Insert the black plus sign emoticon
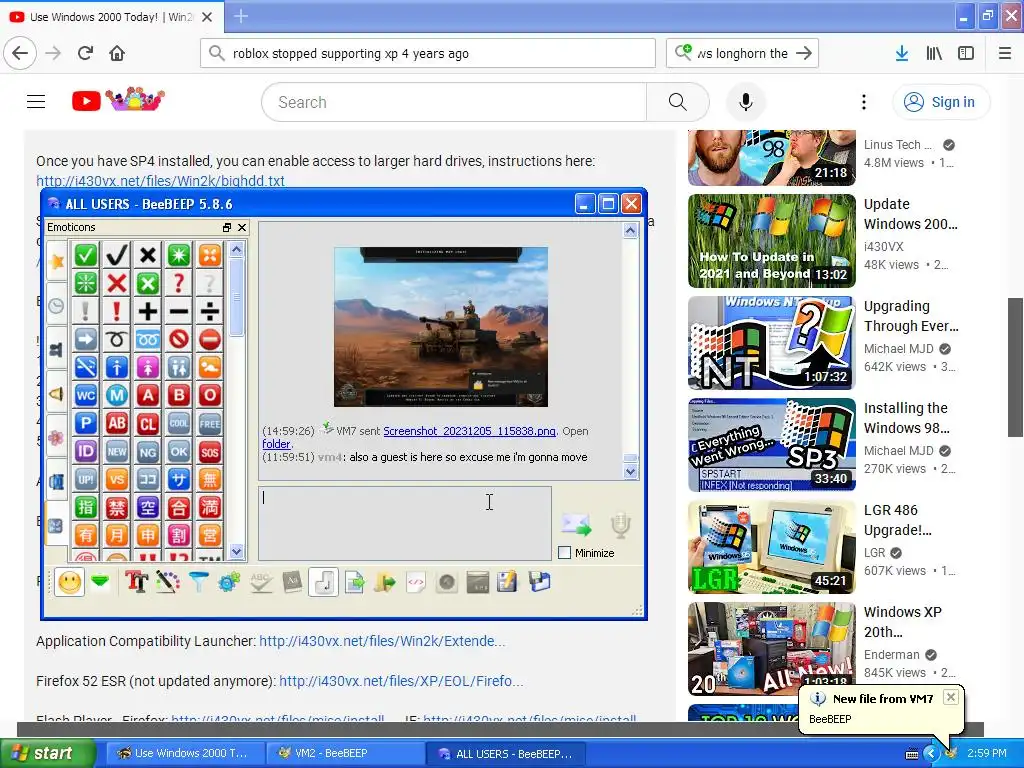This screenshot has height=768, width=1024. tap(148, 312)
